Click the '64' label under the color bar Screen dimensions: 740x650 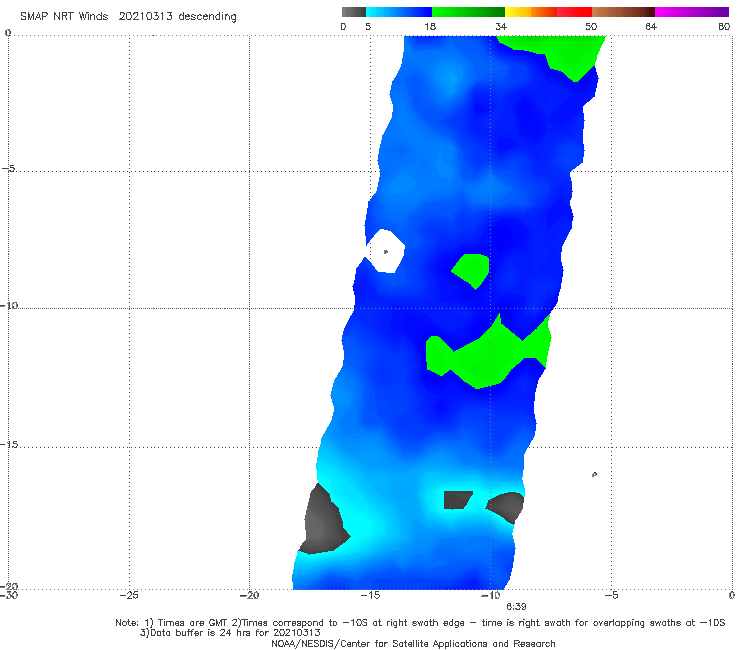651,26
